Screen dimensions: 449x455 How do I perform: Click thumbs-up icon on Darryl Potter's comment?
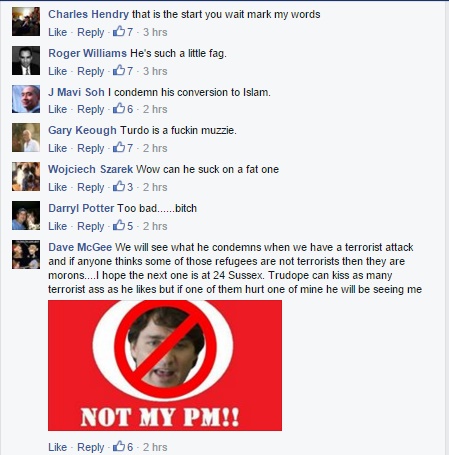[x=119, y=225]
